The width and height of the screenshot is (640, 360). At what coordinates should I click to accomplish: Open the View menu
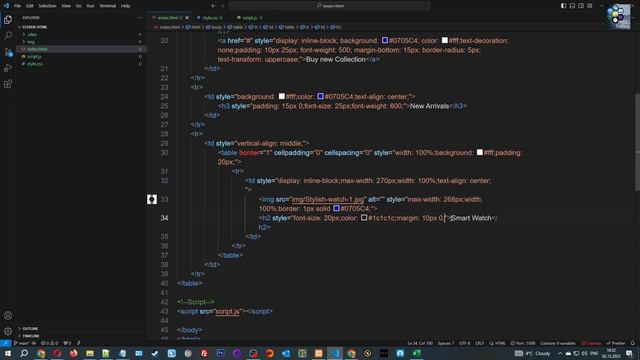(66, 6)
